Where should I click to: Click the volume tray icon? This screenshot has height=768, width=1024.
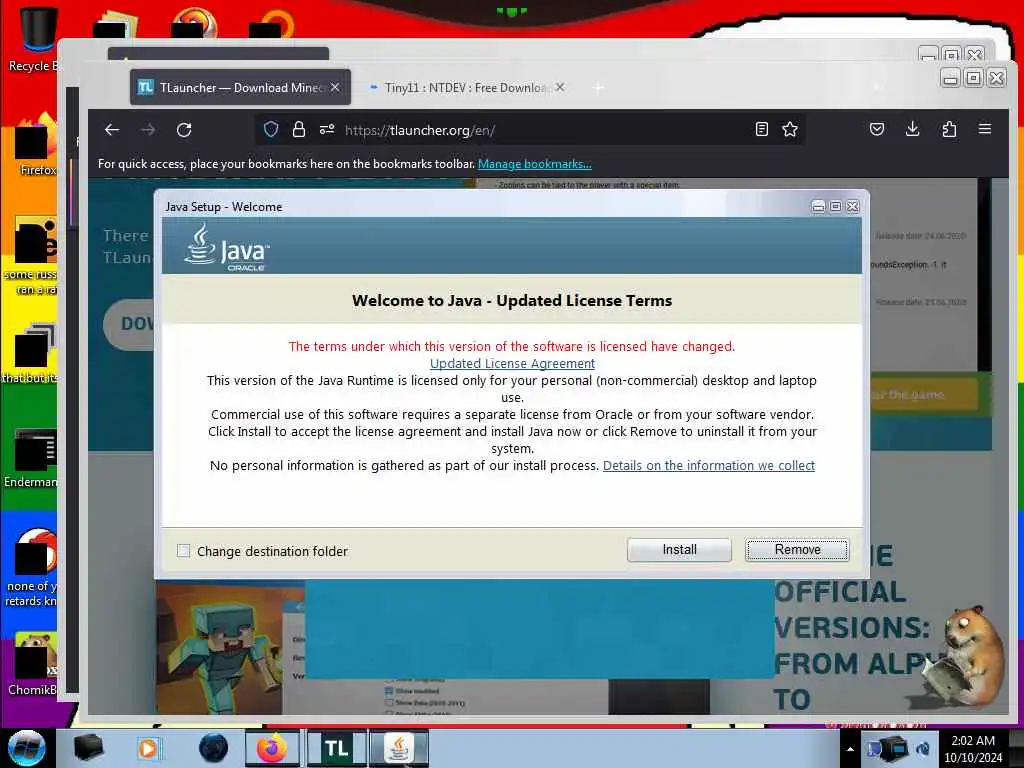[x=923, y=749]
